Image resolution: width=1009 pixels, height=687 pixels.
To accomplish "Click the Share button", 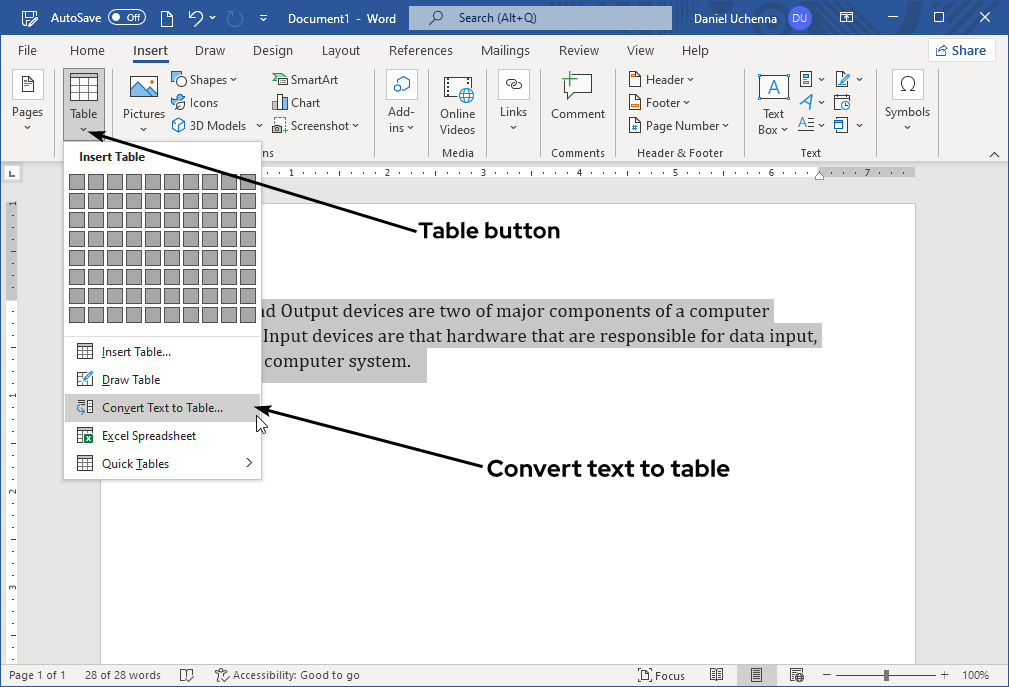I will 960,51.
